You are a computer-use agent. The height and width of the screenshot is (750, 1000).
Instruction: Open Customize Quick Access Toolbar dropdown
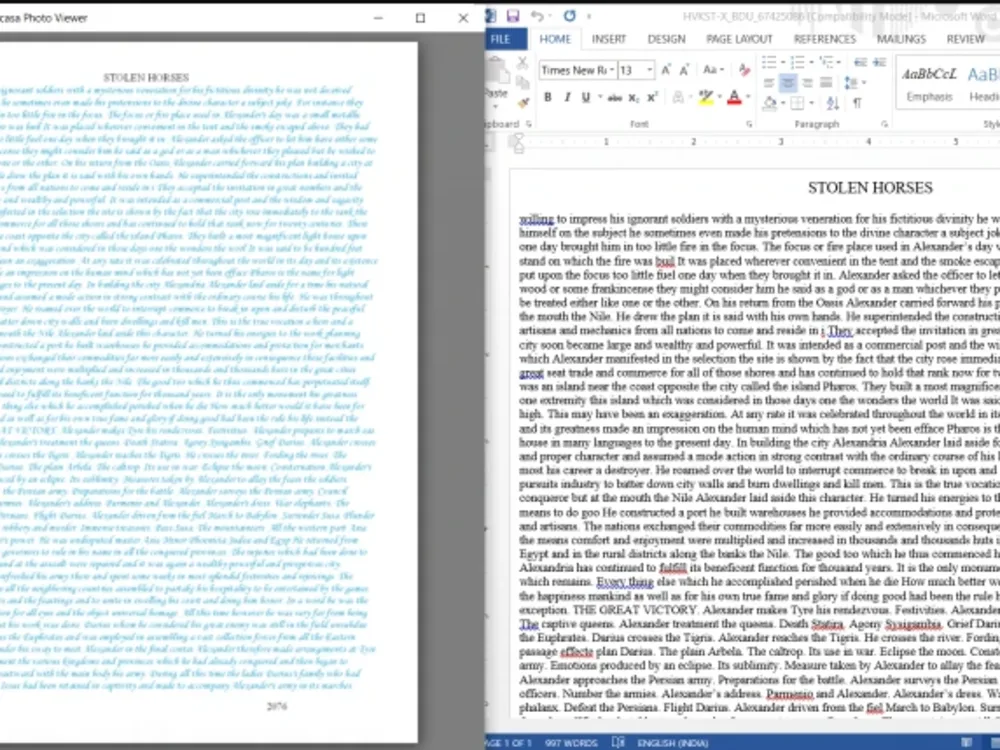[x=589, y=17]
